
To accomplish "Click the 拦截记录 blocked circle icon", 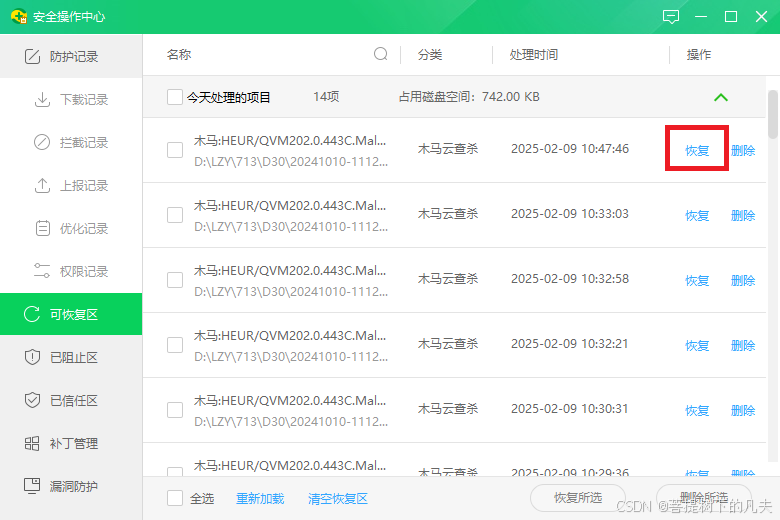I will [42, 142].
